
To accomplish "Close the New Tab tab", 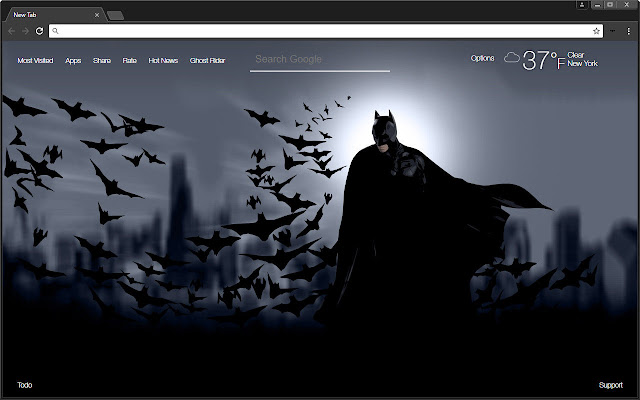I will [97, 15].
